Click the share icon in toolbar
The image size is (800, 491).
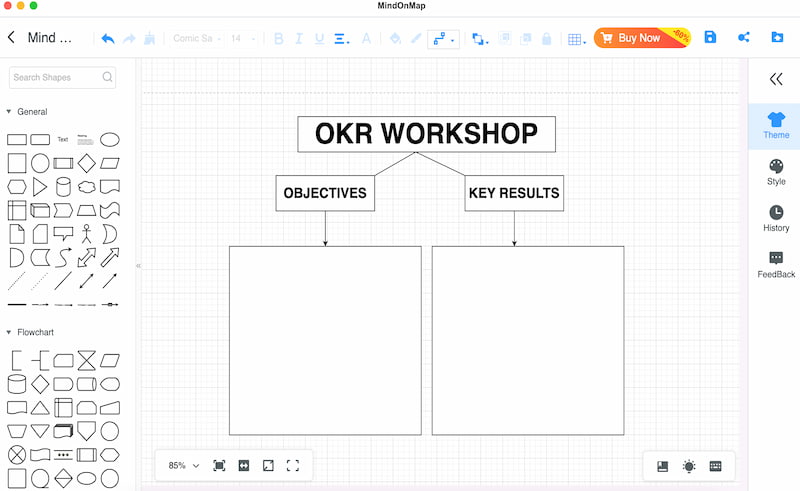pos(744,37)
